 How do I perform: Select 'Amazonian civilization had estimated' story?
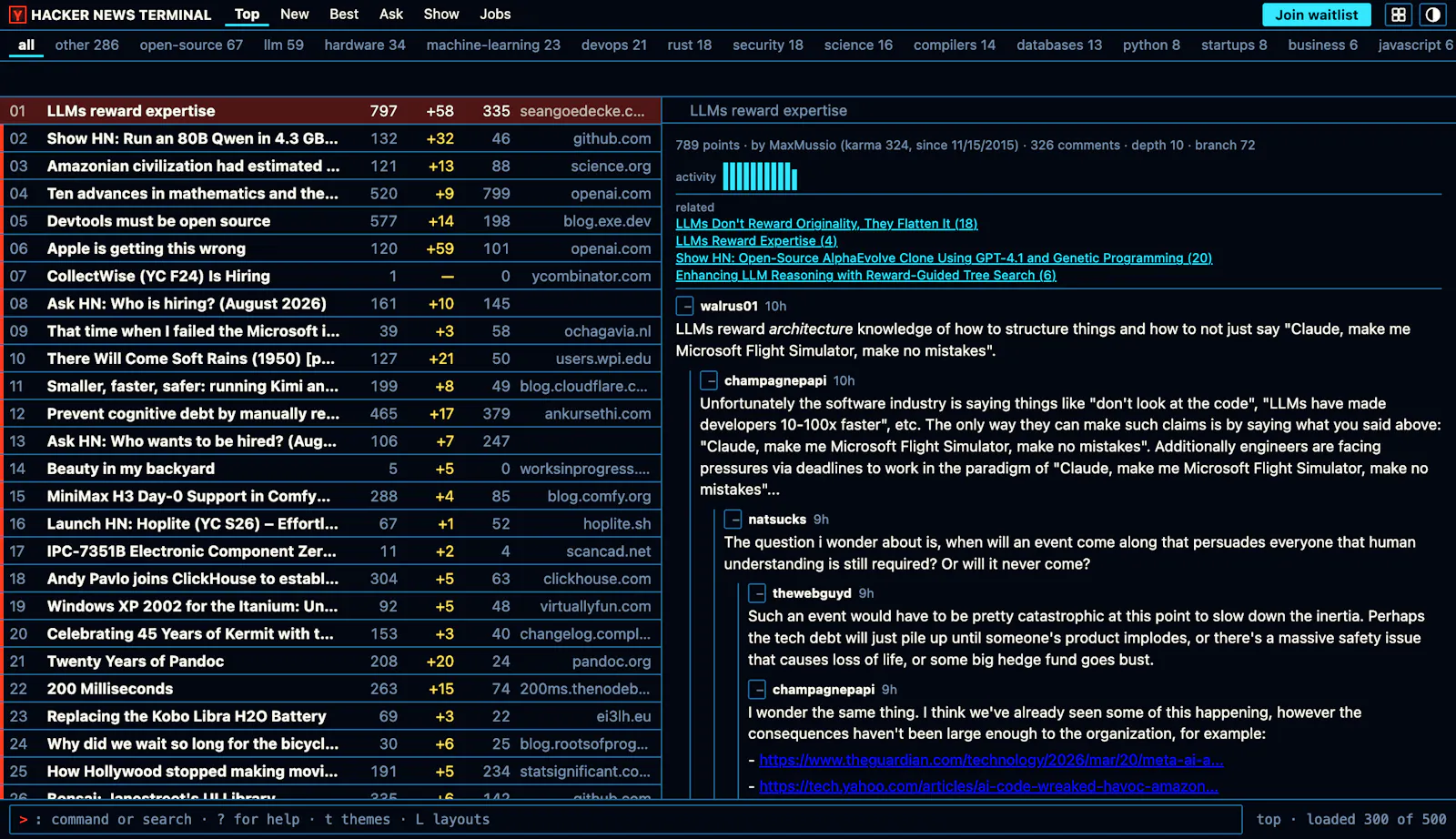332,167
